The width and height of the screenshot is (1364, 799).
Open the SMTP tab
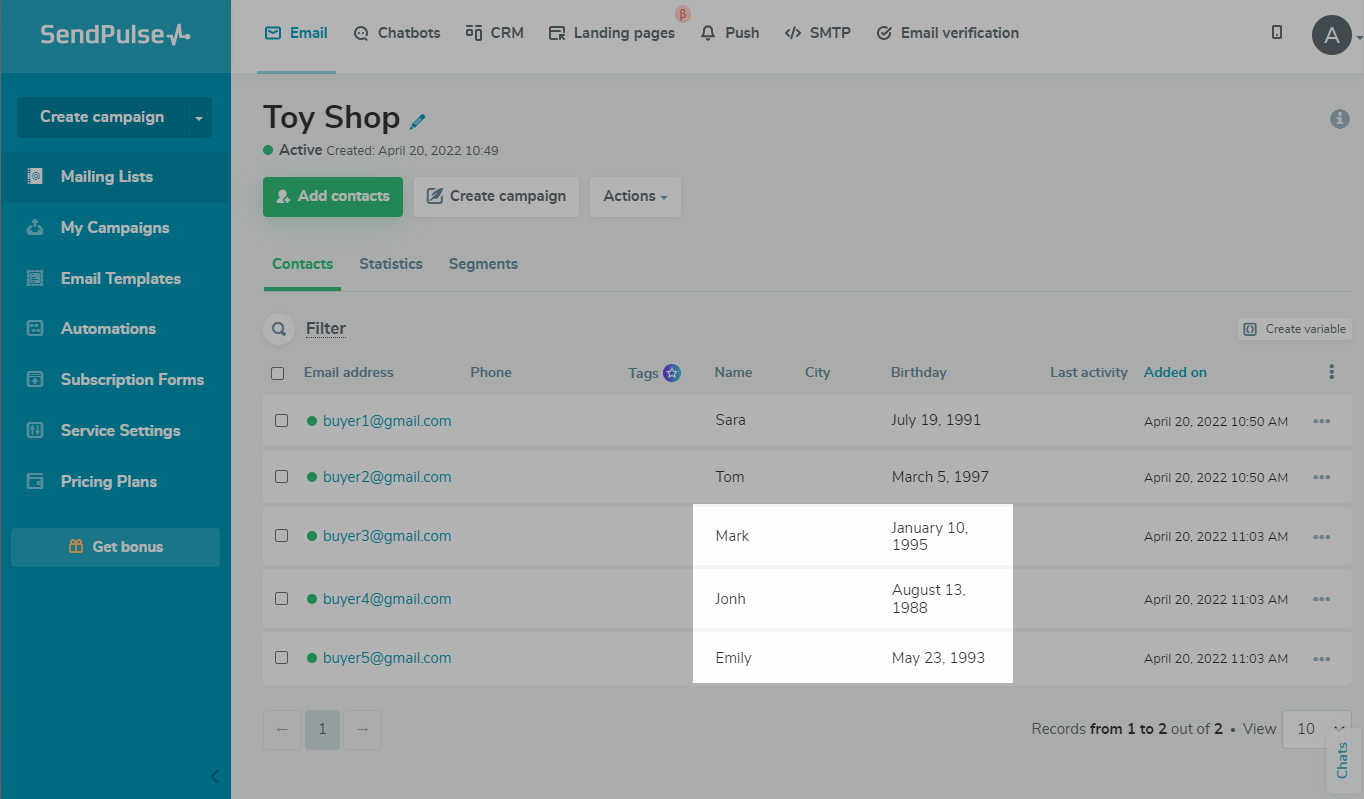(817, 33)
